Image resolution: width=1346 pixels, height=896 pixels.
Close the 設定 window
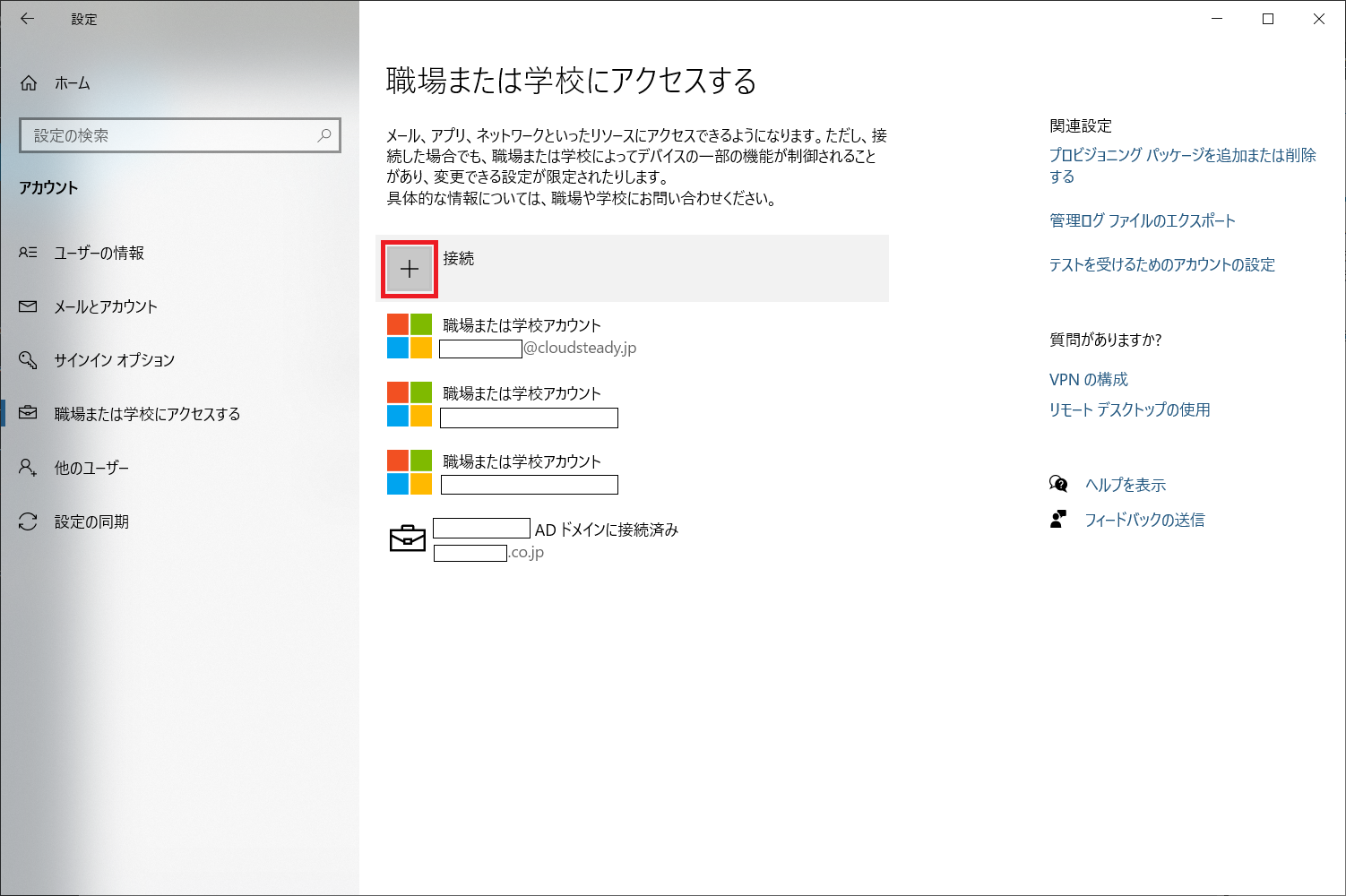click(1319, 19)
